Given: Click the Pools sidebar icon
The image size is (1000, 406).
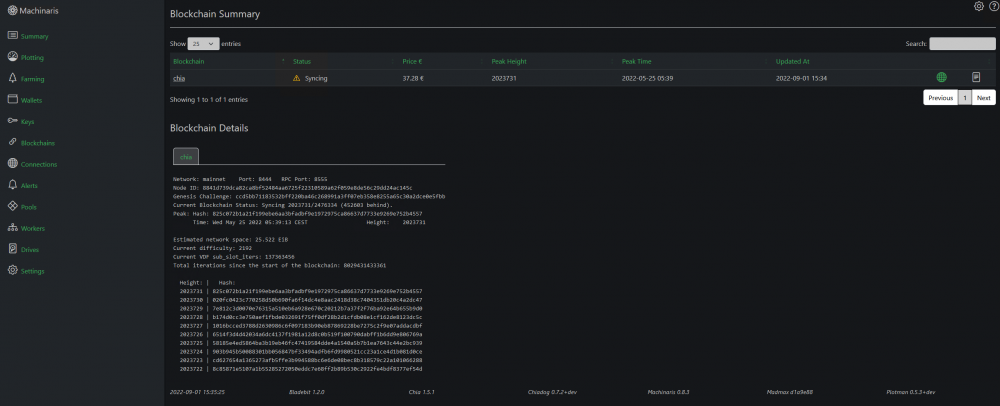Looking at the screenshot, I should tap(12, 207).
